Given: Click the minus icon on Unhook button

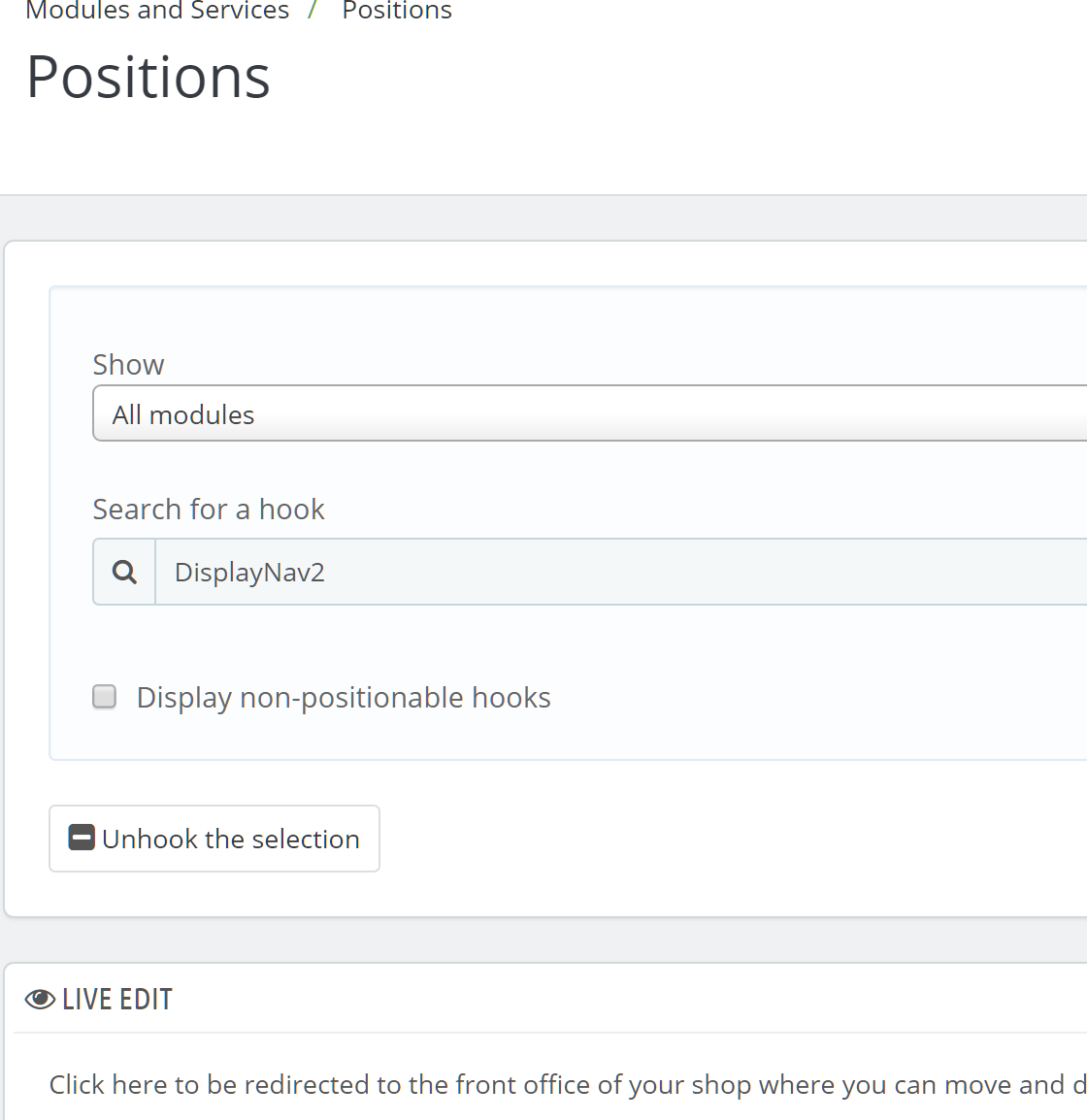Looking at the screenshot, I should tap(82, 838).
